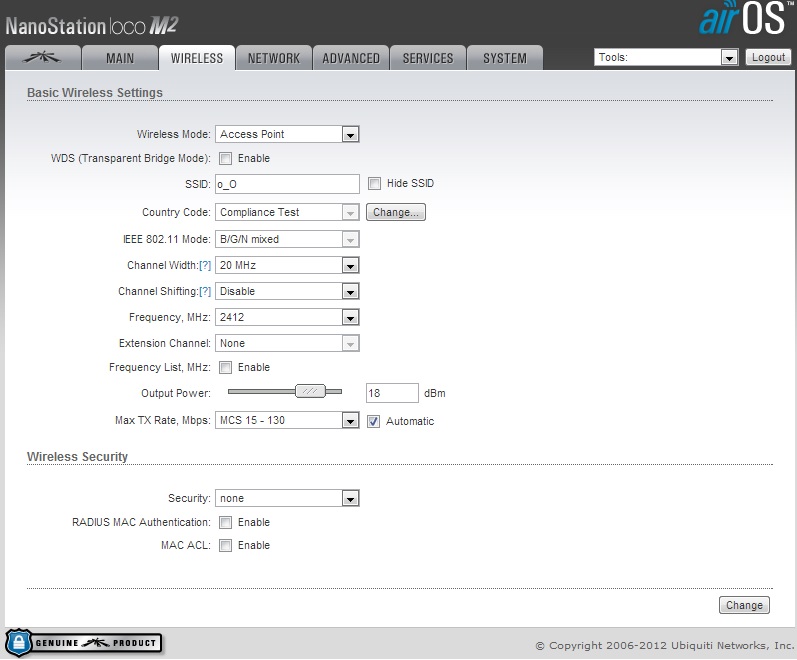Click the Change button at bottom
This screenshot has height=660, width=797.
point(744,605)
